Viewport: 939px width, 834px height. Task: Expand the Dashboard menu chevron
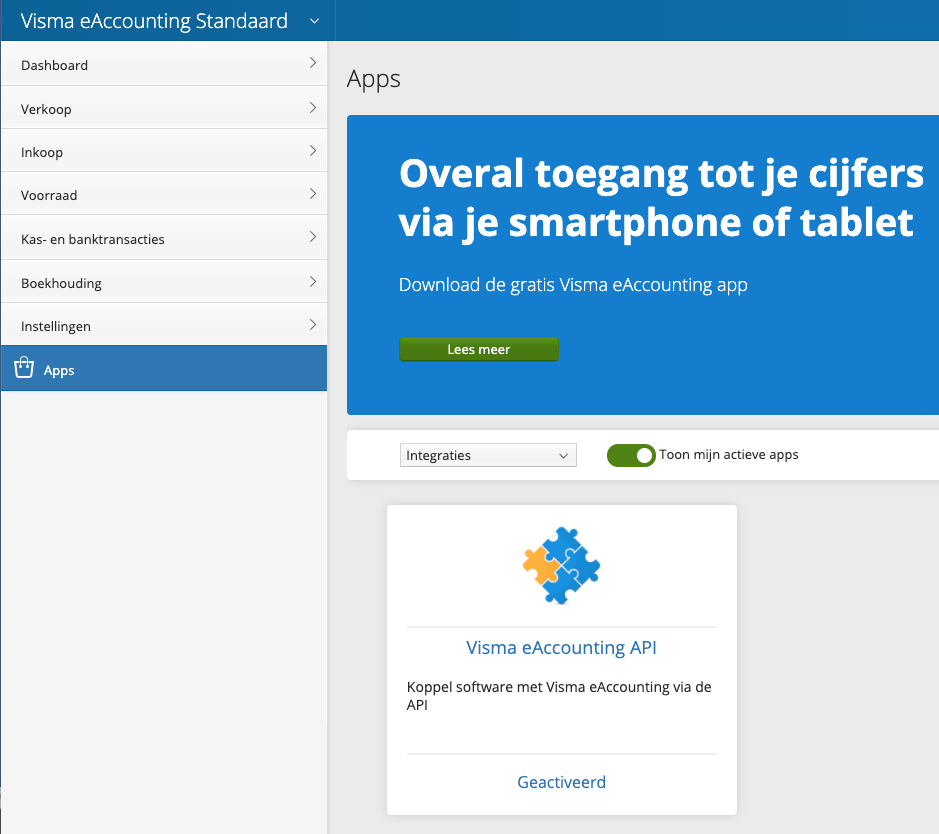(313, 63)
